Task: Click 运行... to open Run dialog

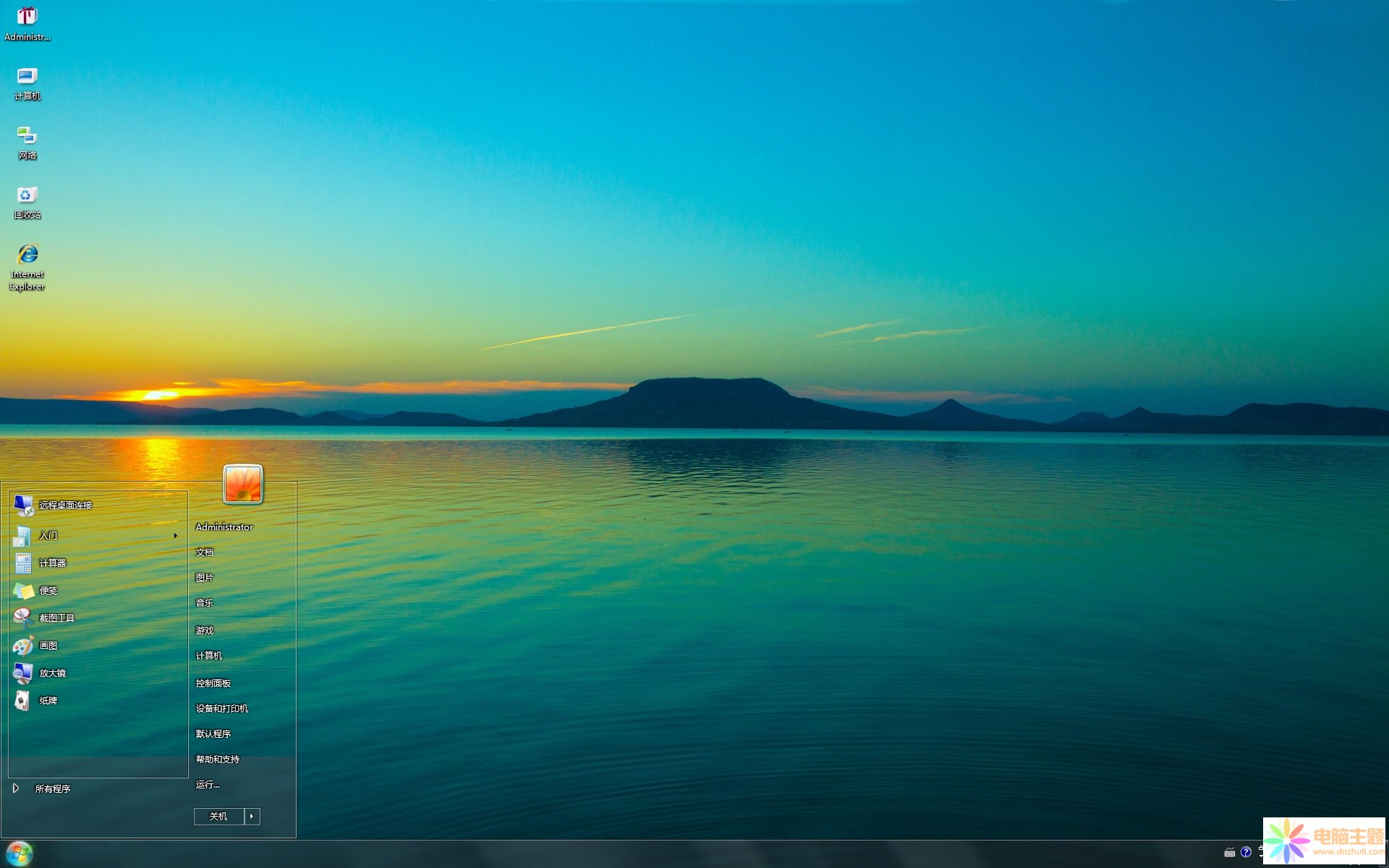Action: (208, 784)
